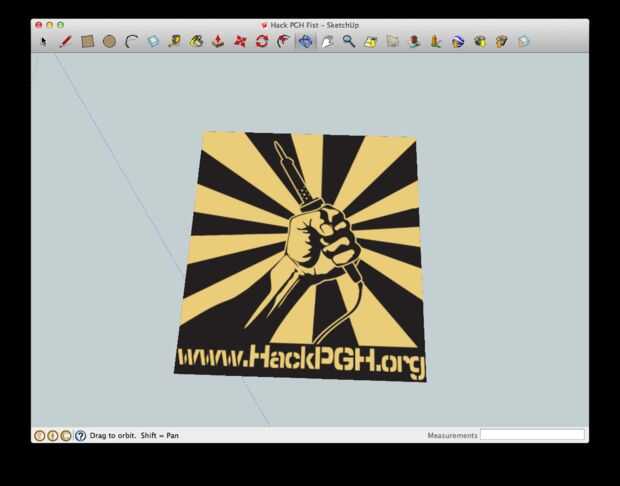Activate the Push/Pull tool

point(218,41)
